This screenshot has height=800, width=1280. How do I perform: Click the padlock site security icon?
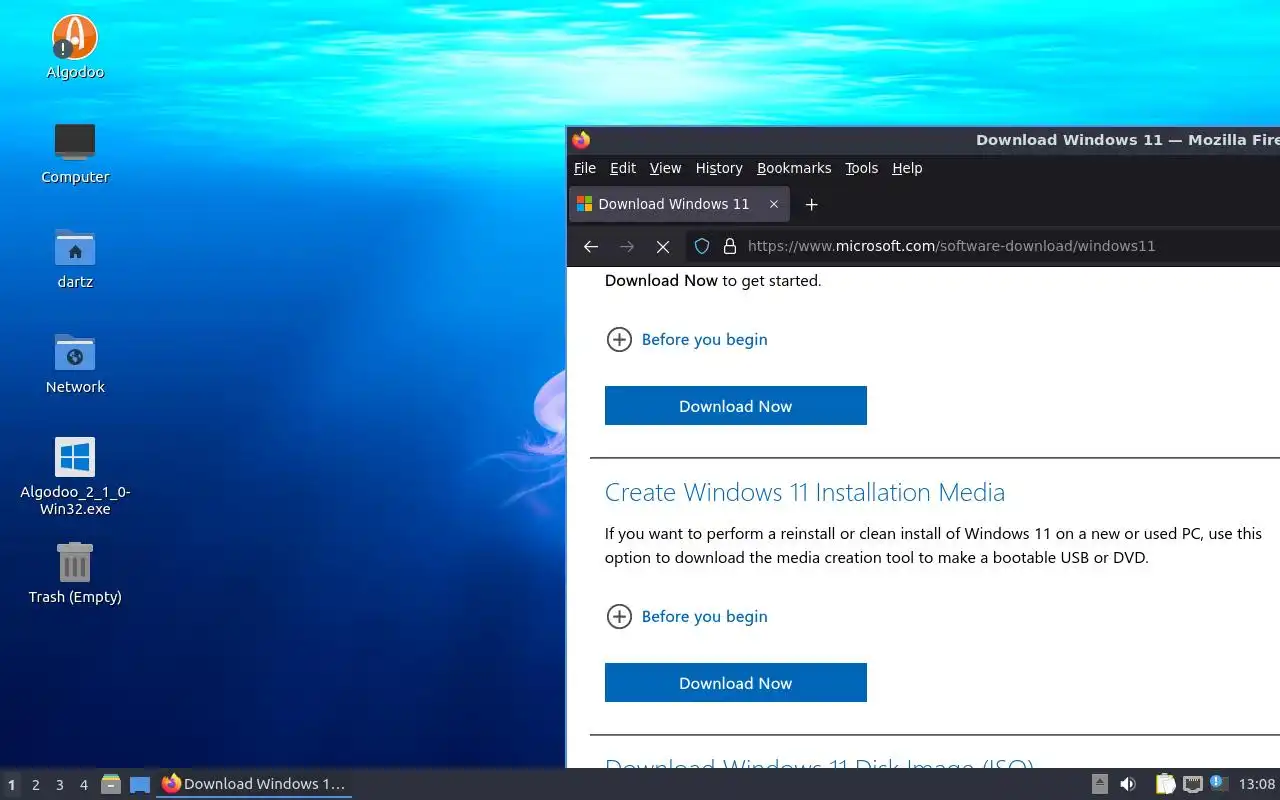click(730, 246)
